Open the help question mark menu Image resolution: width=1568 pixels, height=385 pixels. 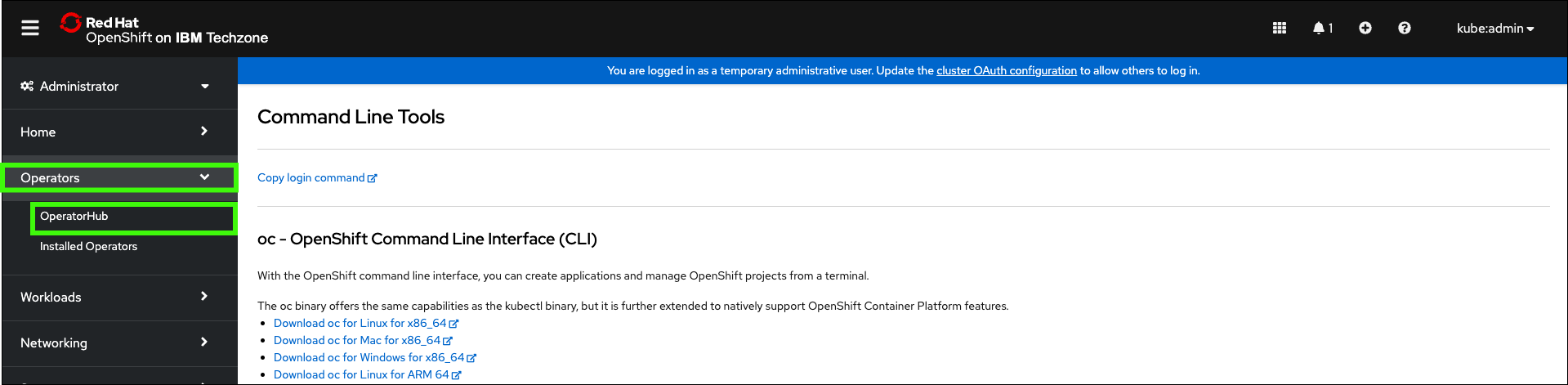click(1405, 29)
